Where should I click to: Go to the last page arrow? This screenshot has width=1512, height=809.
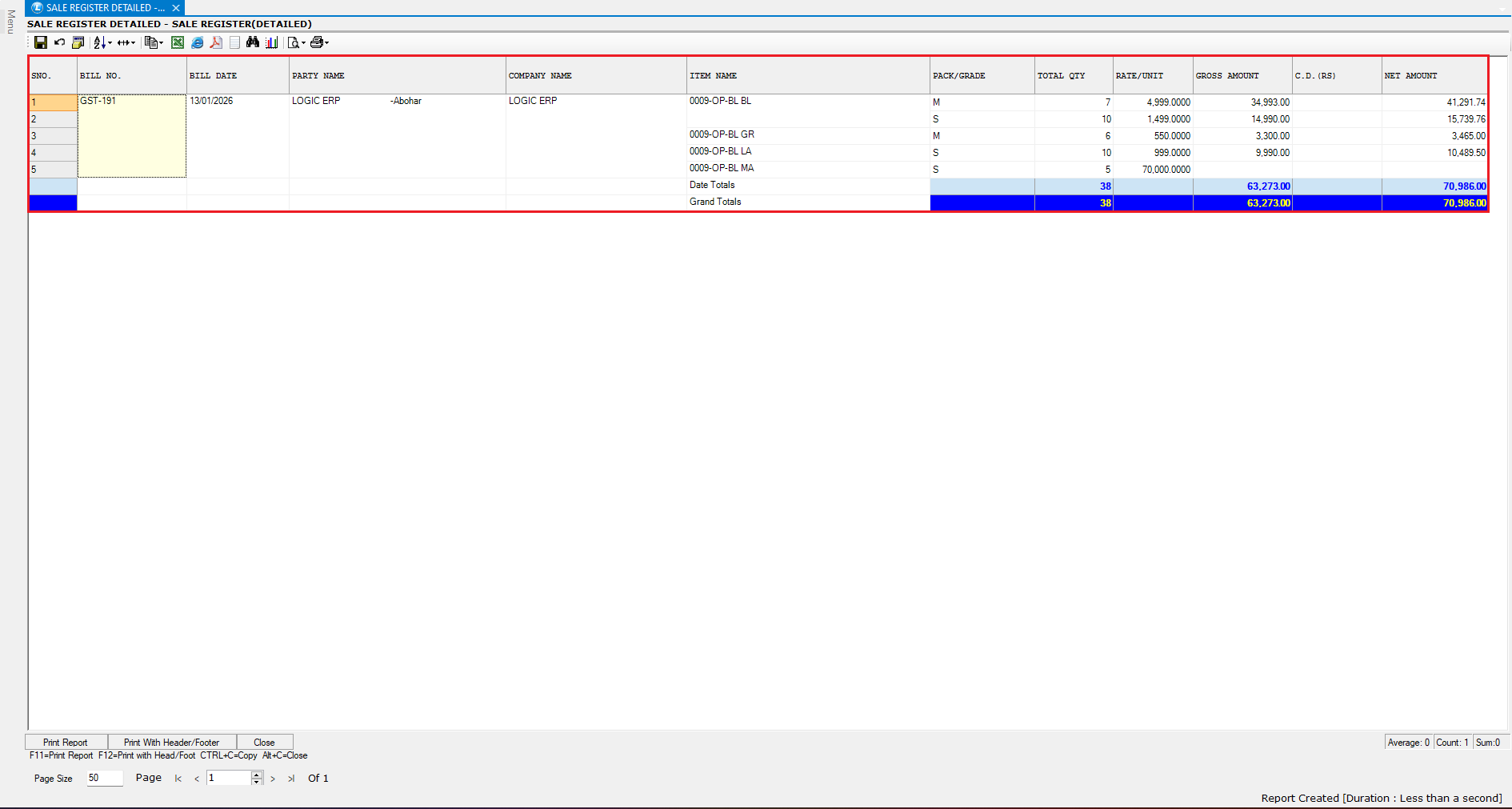pyautogui.click(x=291, y=779)
